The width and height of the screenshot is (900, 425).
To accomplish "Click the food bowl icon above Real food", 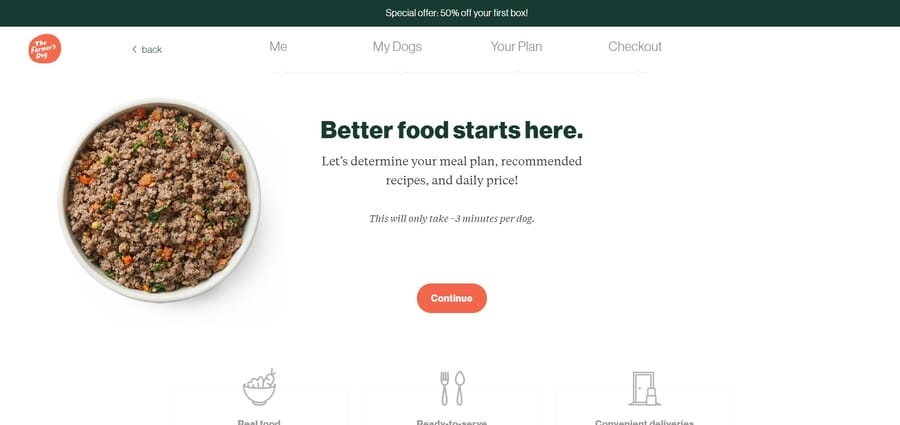I will pyautogui.click(x=259, y=388).
